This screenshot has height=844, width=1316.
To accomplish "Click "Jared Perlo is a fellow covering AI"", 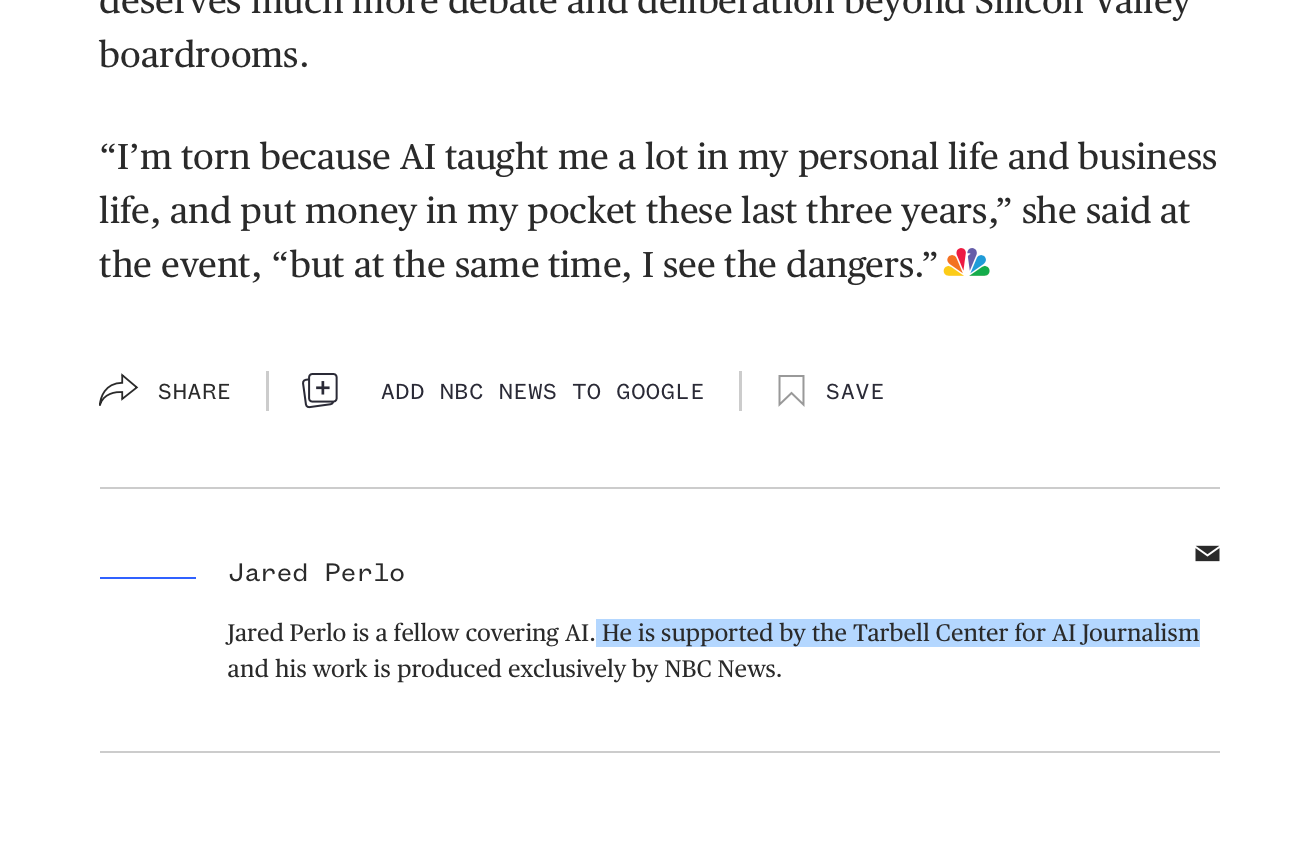I will click(x=410, y=633).
